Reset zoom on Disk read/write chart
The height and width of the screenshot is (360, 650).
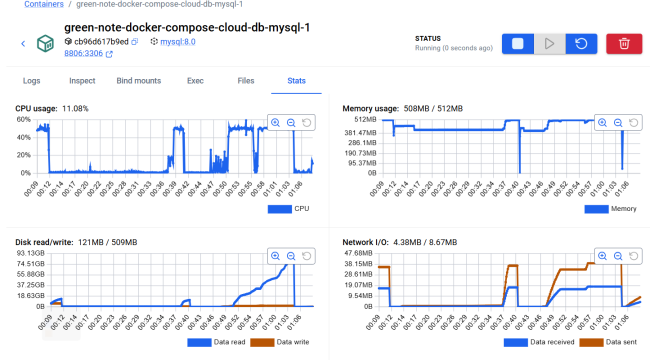coord(307,256)
